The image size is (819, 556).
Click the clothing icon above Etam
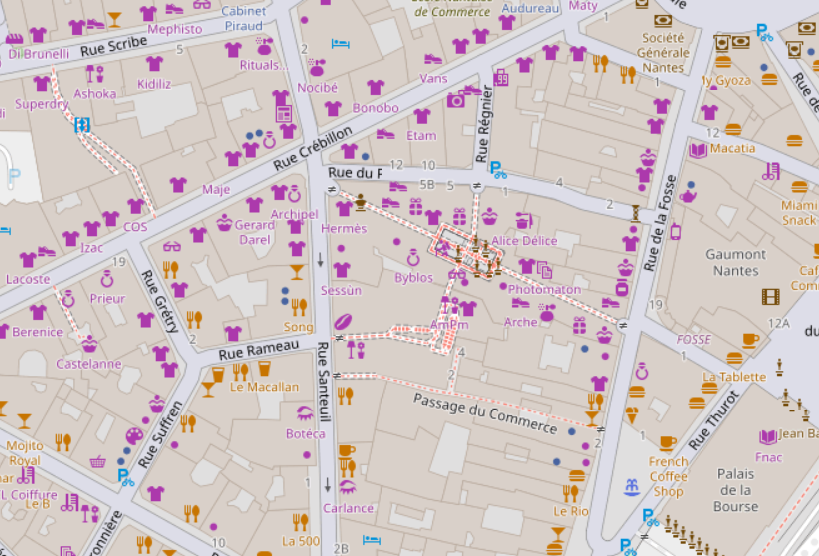(422, 116)
